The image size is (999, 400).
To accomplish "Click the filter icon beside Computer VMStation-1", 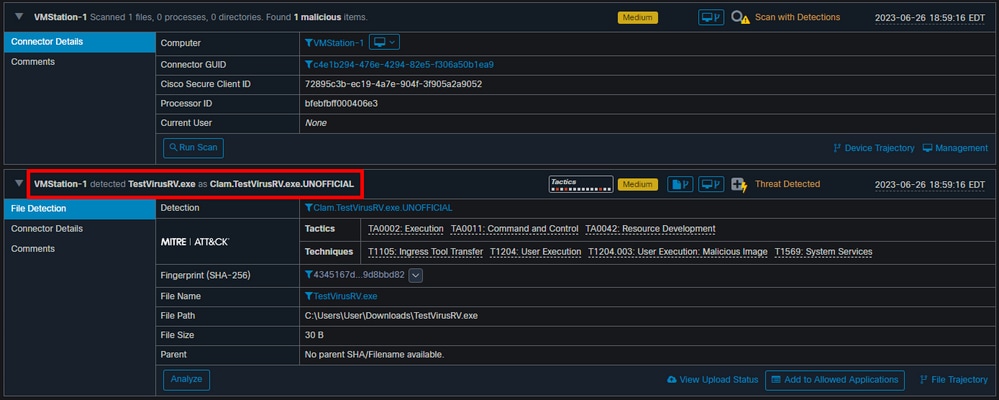I will pos(309,43).
